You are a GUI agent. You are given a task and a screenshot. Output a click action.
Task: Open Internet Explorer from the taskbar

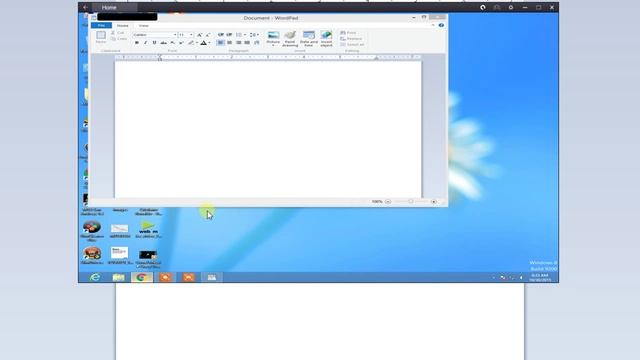(x=95, y=278)
